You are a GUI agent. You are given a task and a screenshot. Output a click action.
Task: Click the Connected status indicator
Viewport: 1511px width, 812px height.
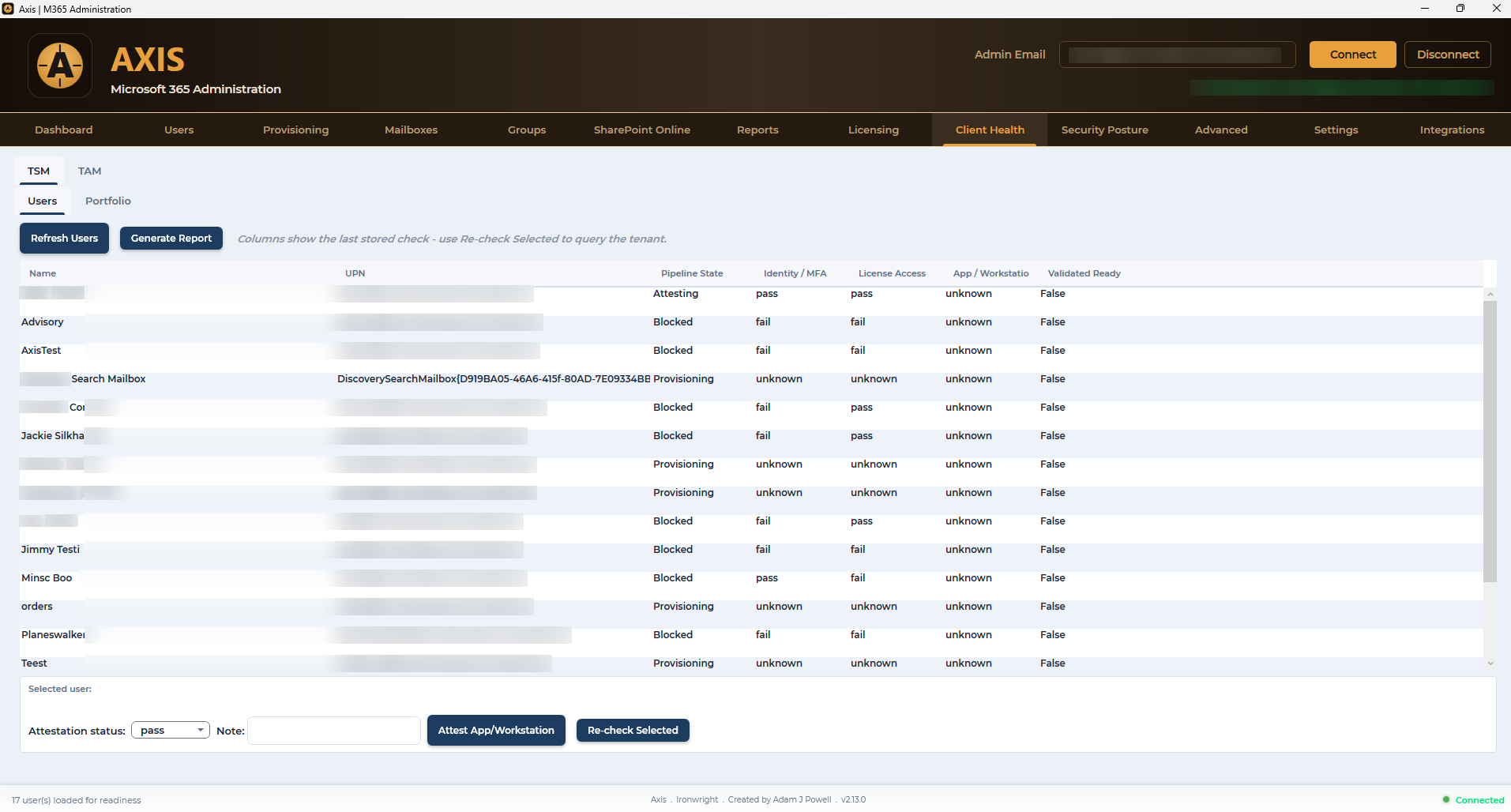click(x=1473, y=800)
